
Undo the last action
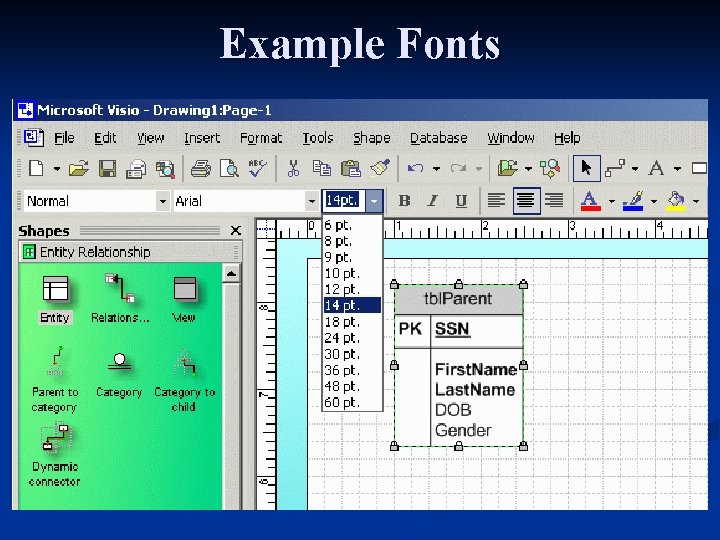[x=416, y=169]
